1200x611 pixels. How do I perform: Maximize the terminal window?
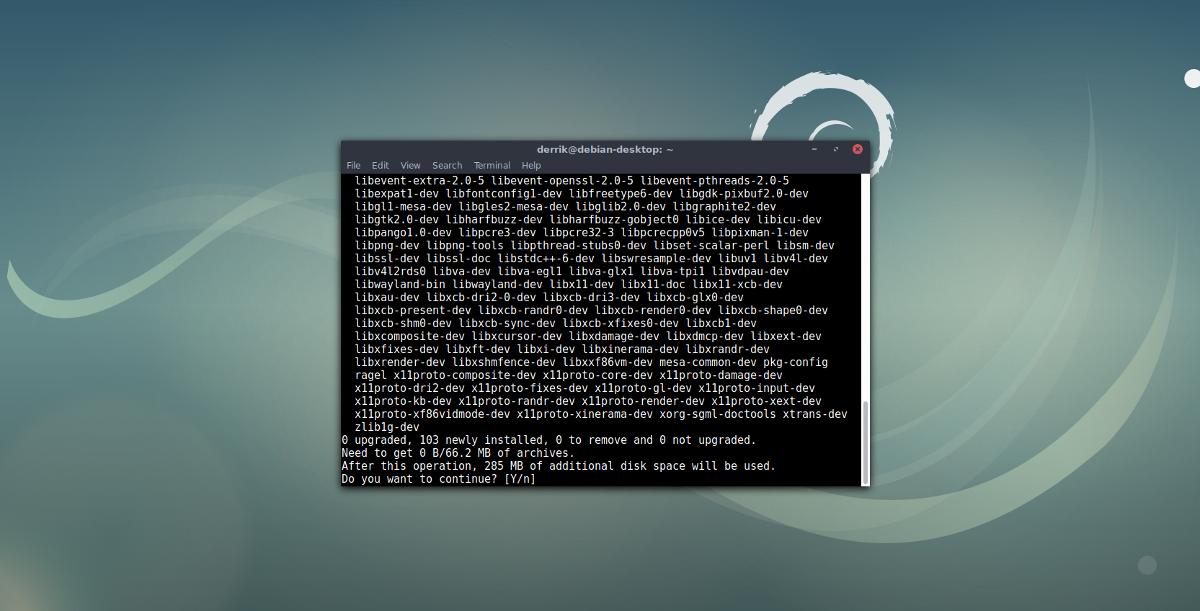pos(836,149)
